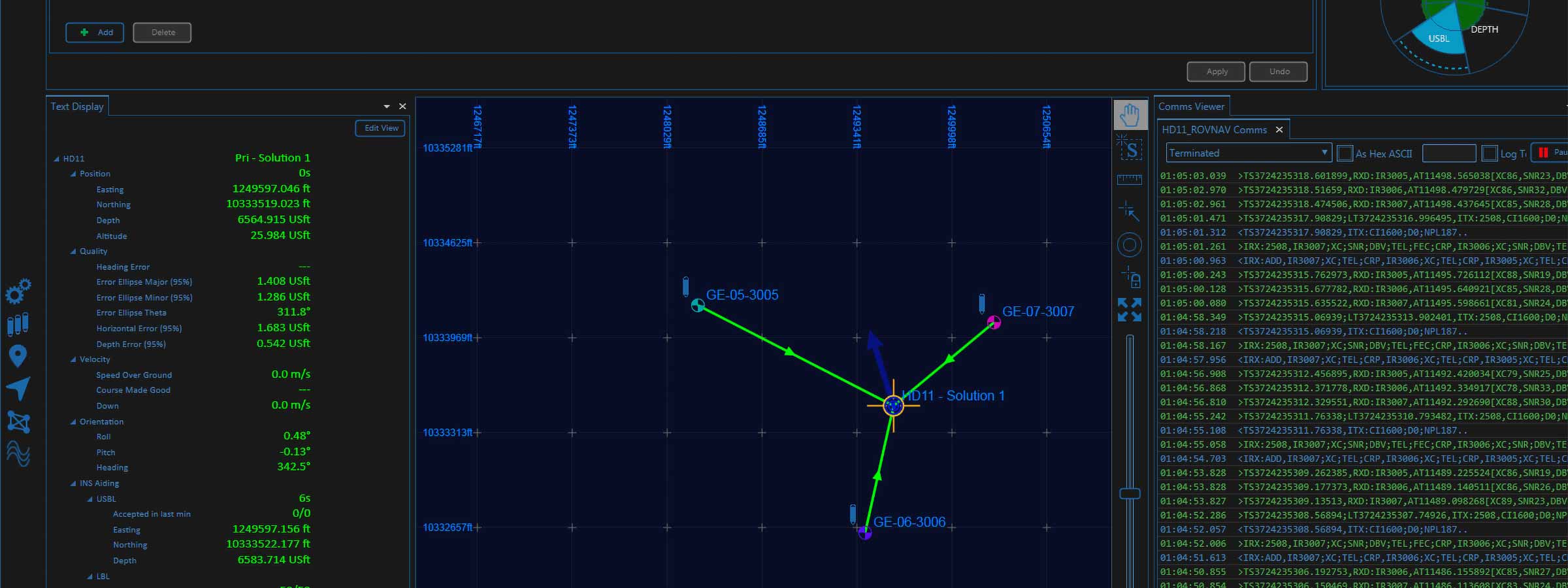Collapse the INS Aiding tree section

(x=73, y=484)
